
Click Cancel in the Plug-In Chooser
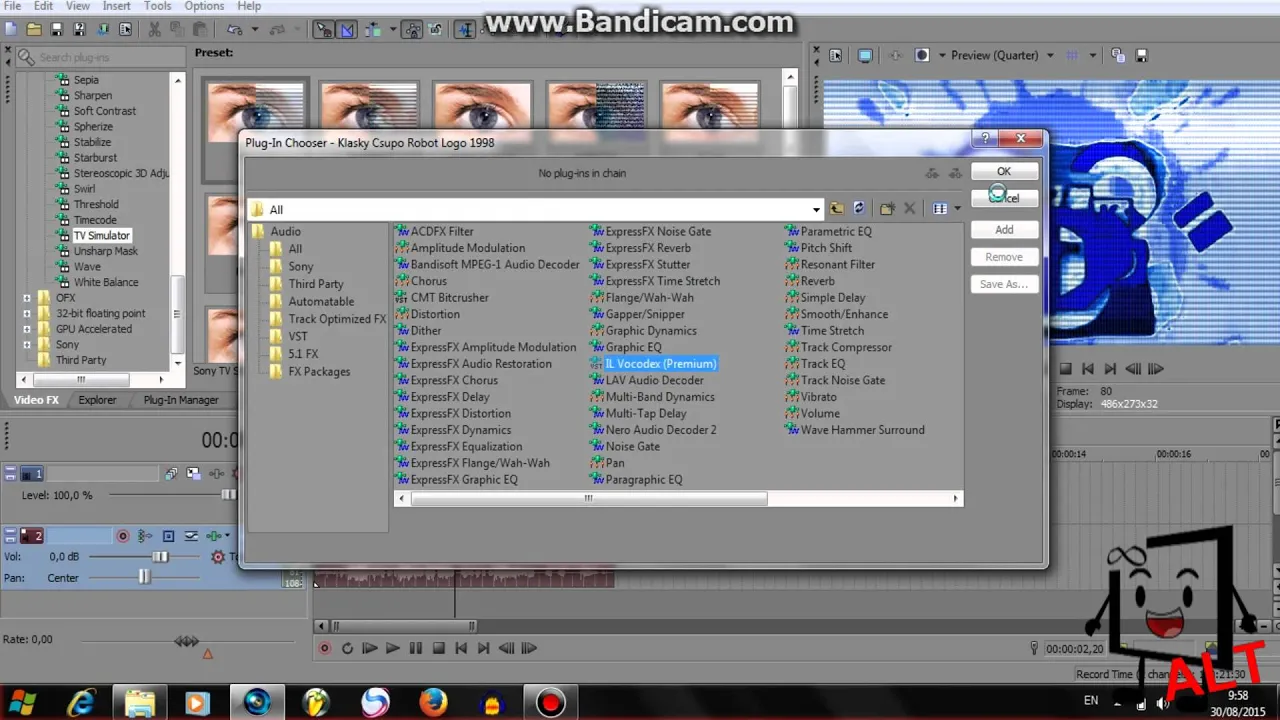point(1004,198)
